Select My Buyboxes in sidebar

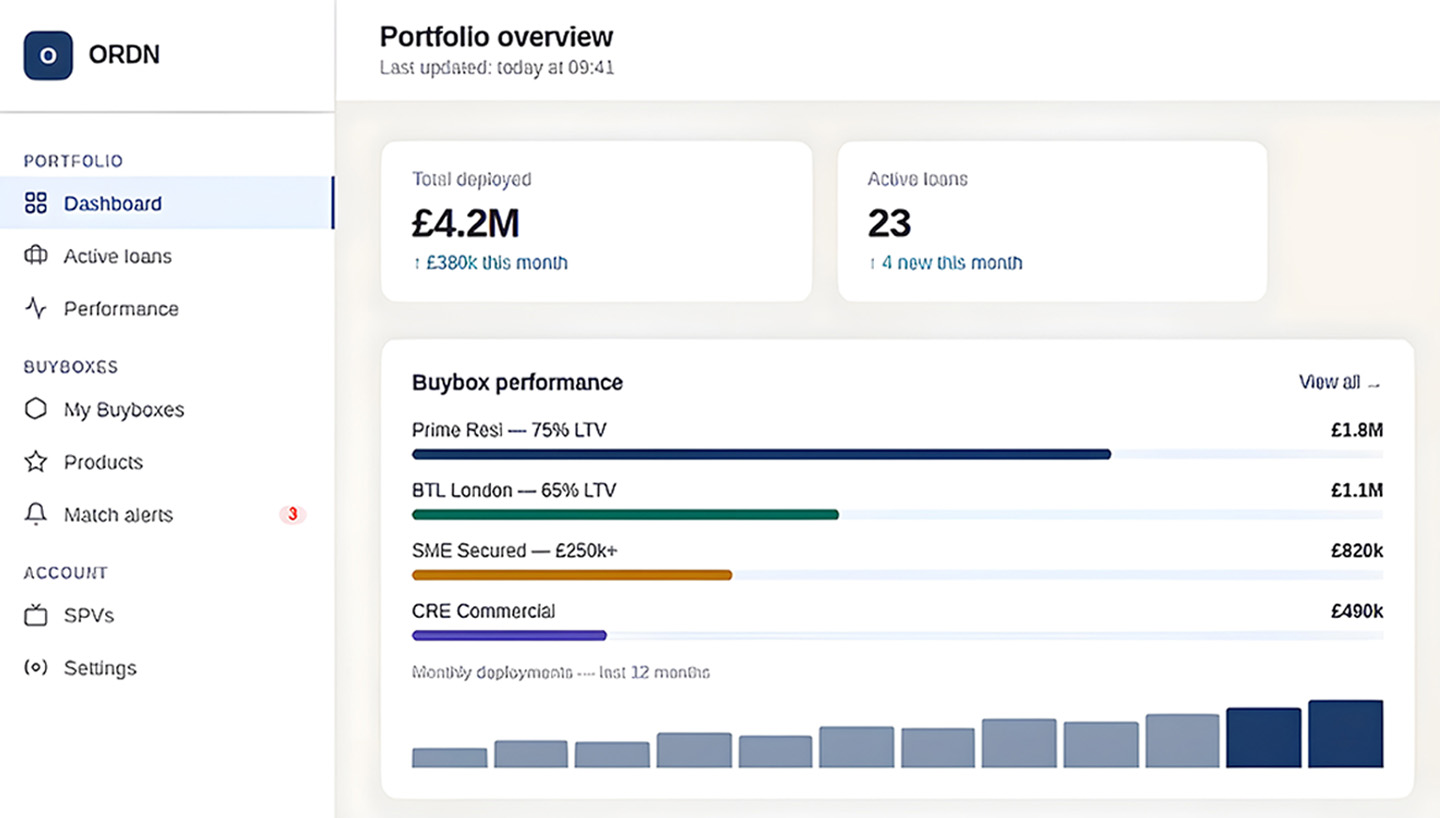pyautogui.click(x=167, y=409)
